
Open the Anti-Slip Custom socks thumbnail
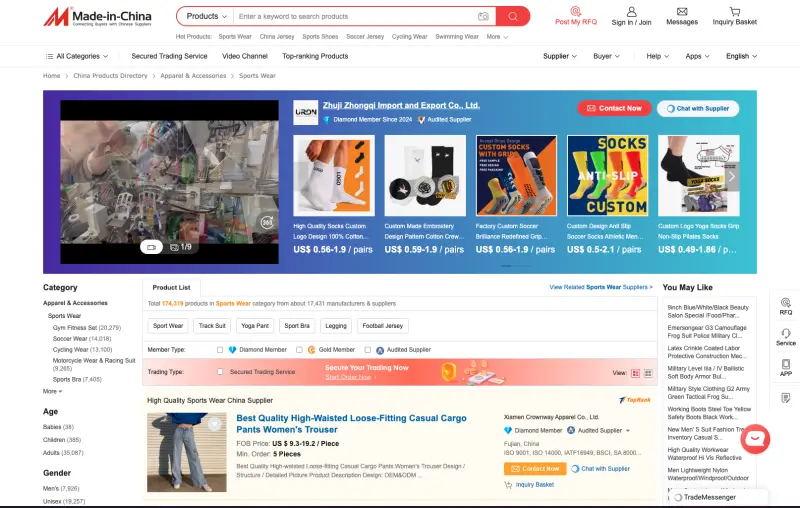coord(608,175)
